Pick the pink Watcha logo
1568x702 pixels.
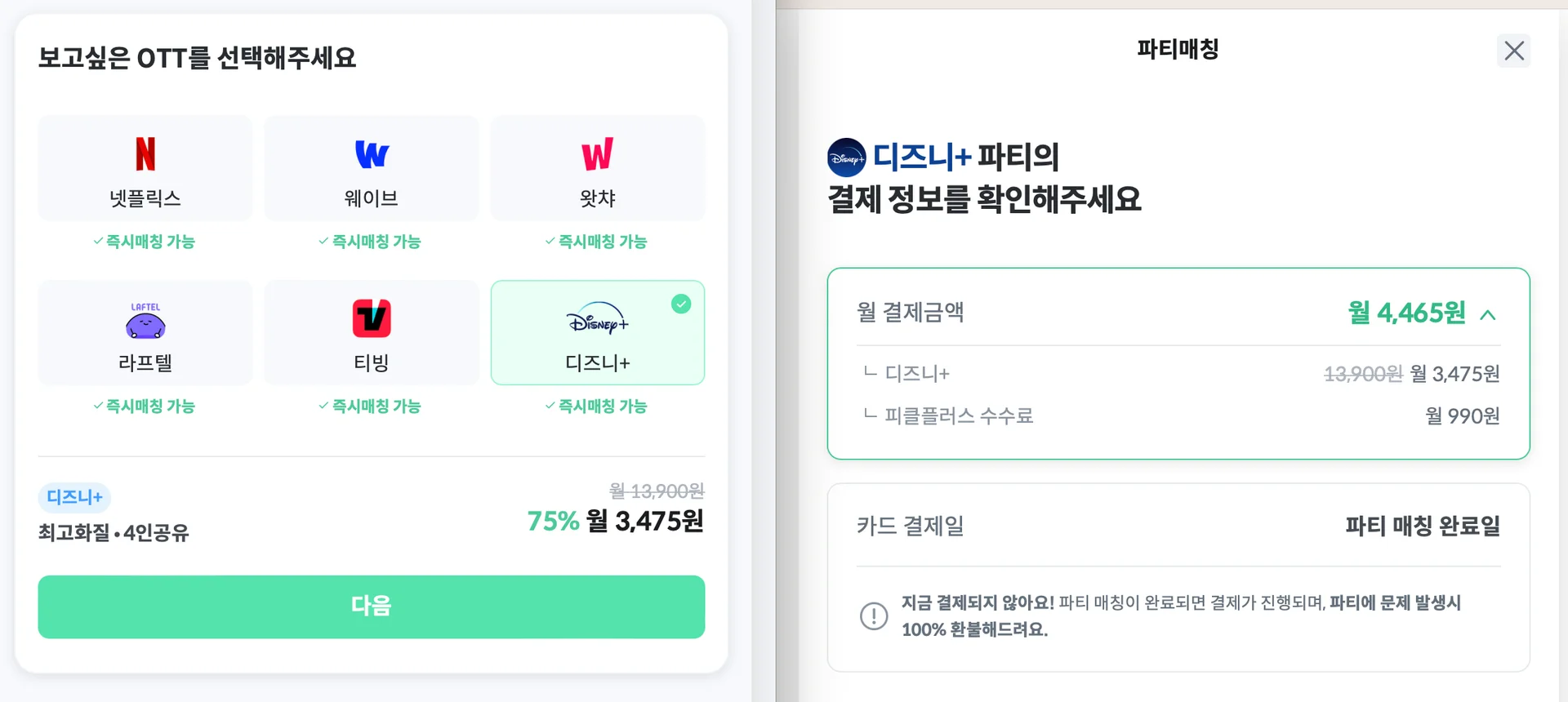pos(597,154)
